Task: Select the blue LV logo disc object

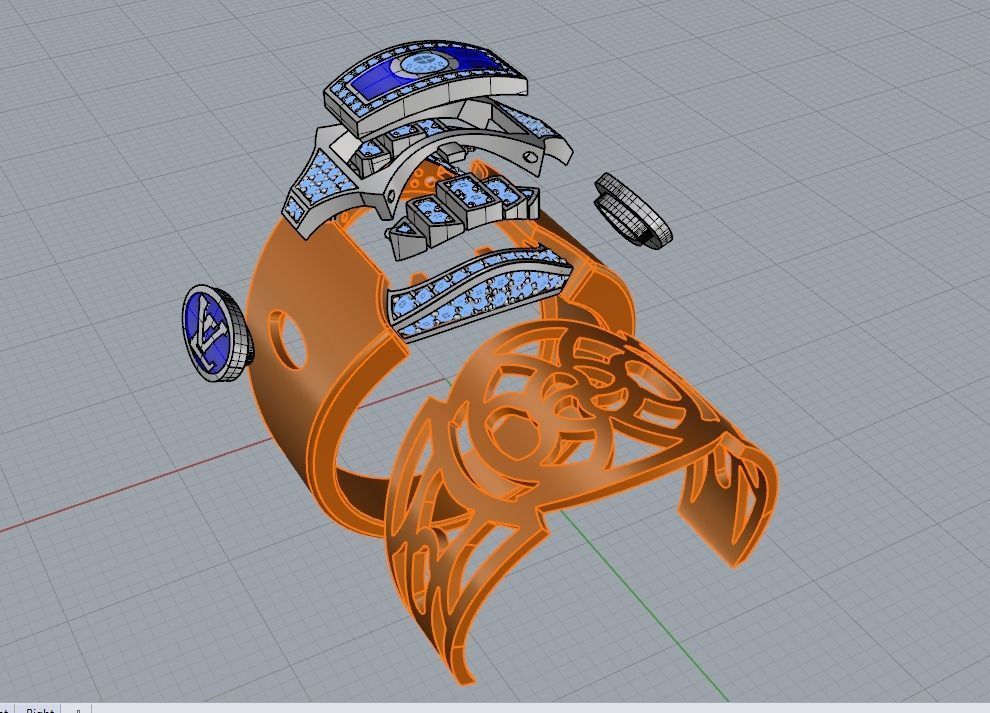Action: point(217,333)
